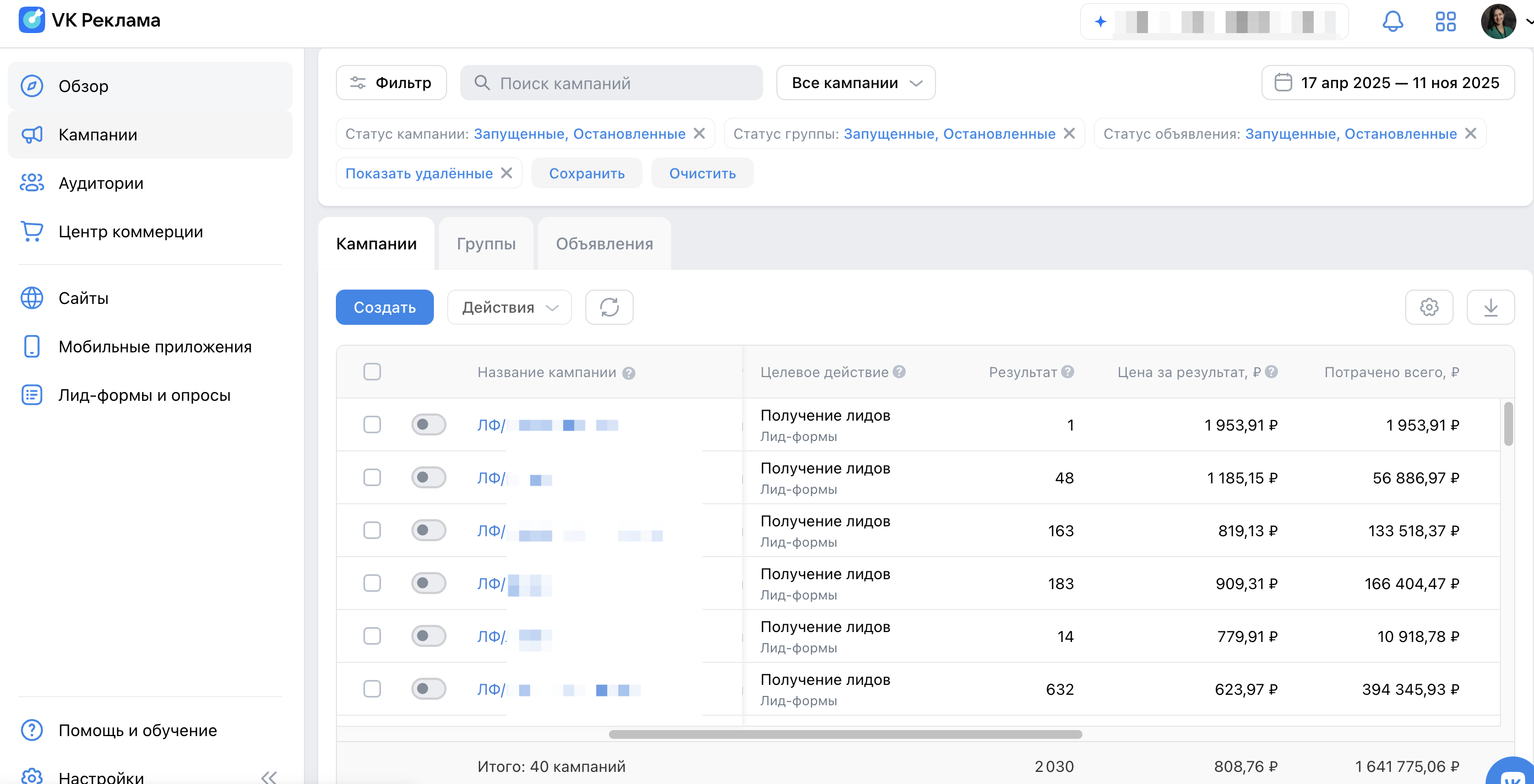Remove the campaign status filter chip

700,133
